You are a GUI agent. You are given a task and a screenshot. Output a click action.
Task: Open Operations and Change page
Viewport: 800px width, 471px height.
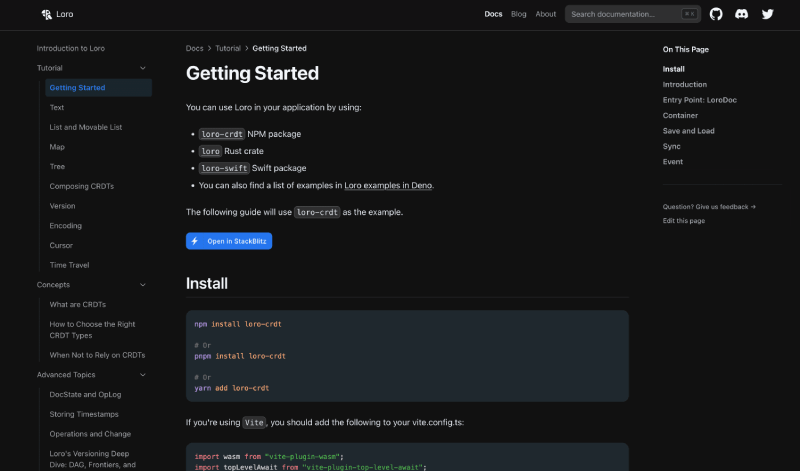90,434
